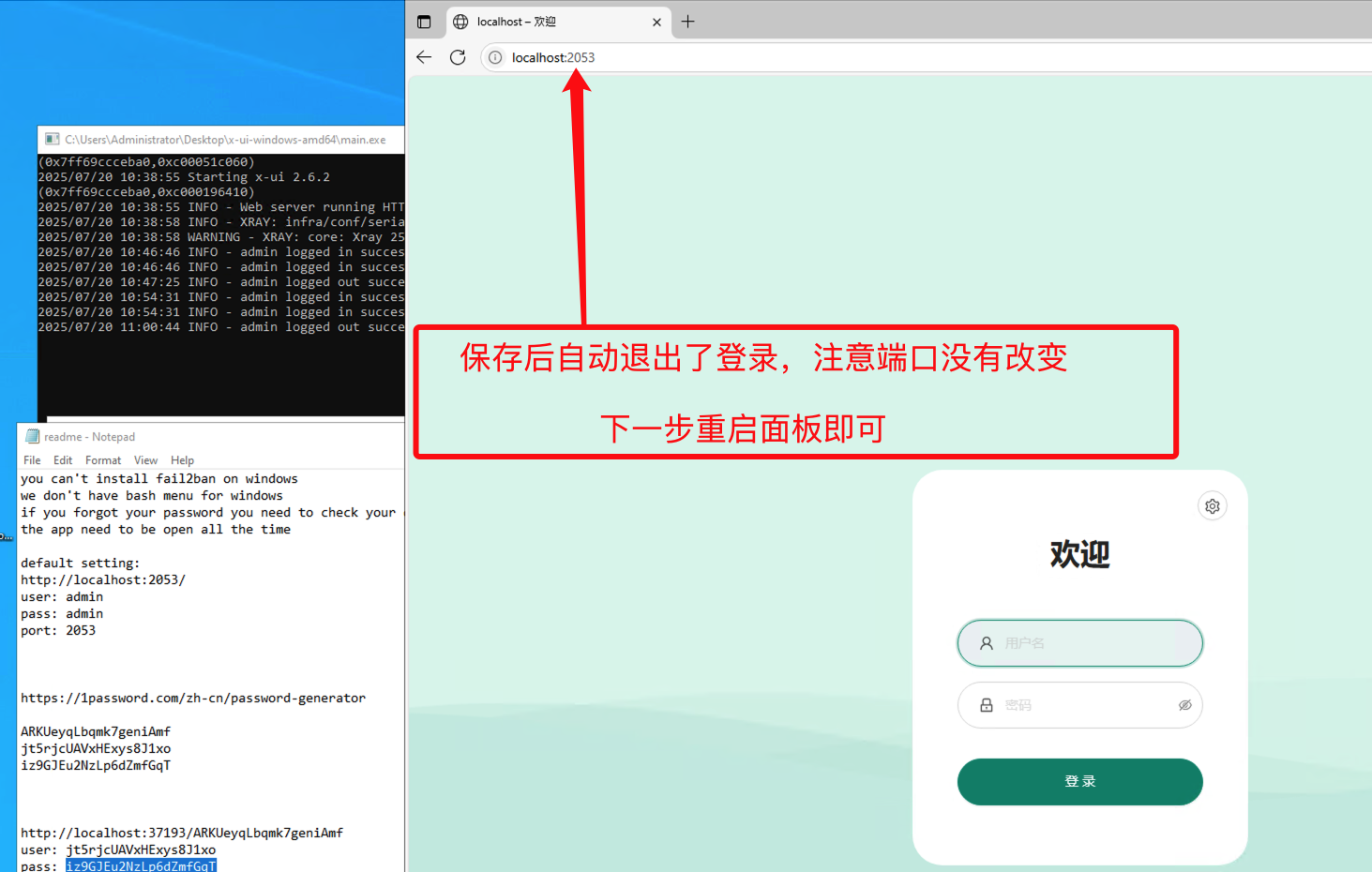Click the WARNING - XRAY console line

tap(221, 237)
